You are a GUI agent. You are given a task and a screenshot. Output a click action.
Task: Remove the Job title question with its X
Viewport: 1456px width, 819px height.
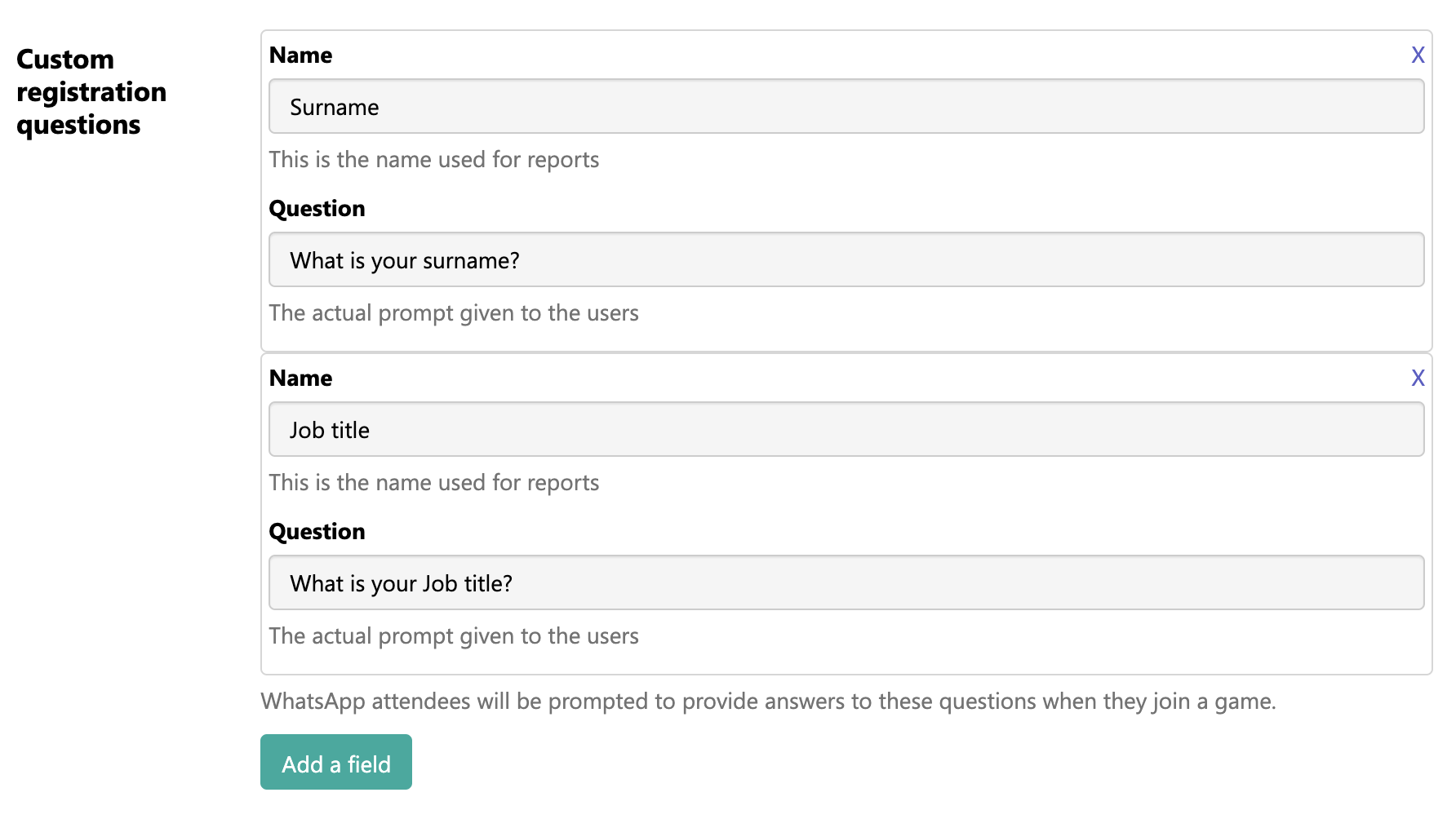(x=1418, y=379)
